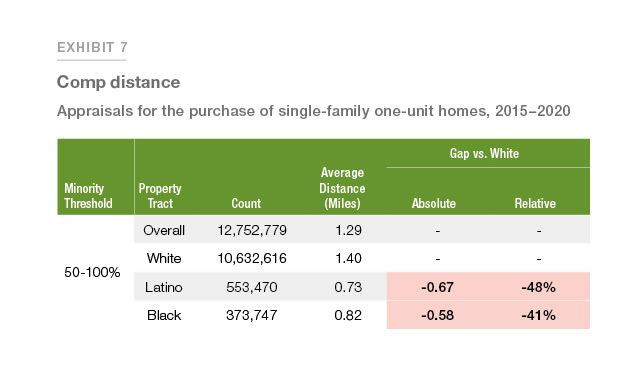Screen dimensions: 643x379
Task: Click the Property Tract column header
Action: click(x=160, y=196)
